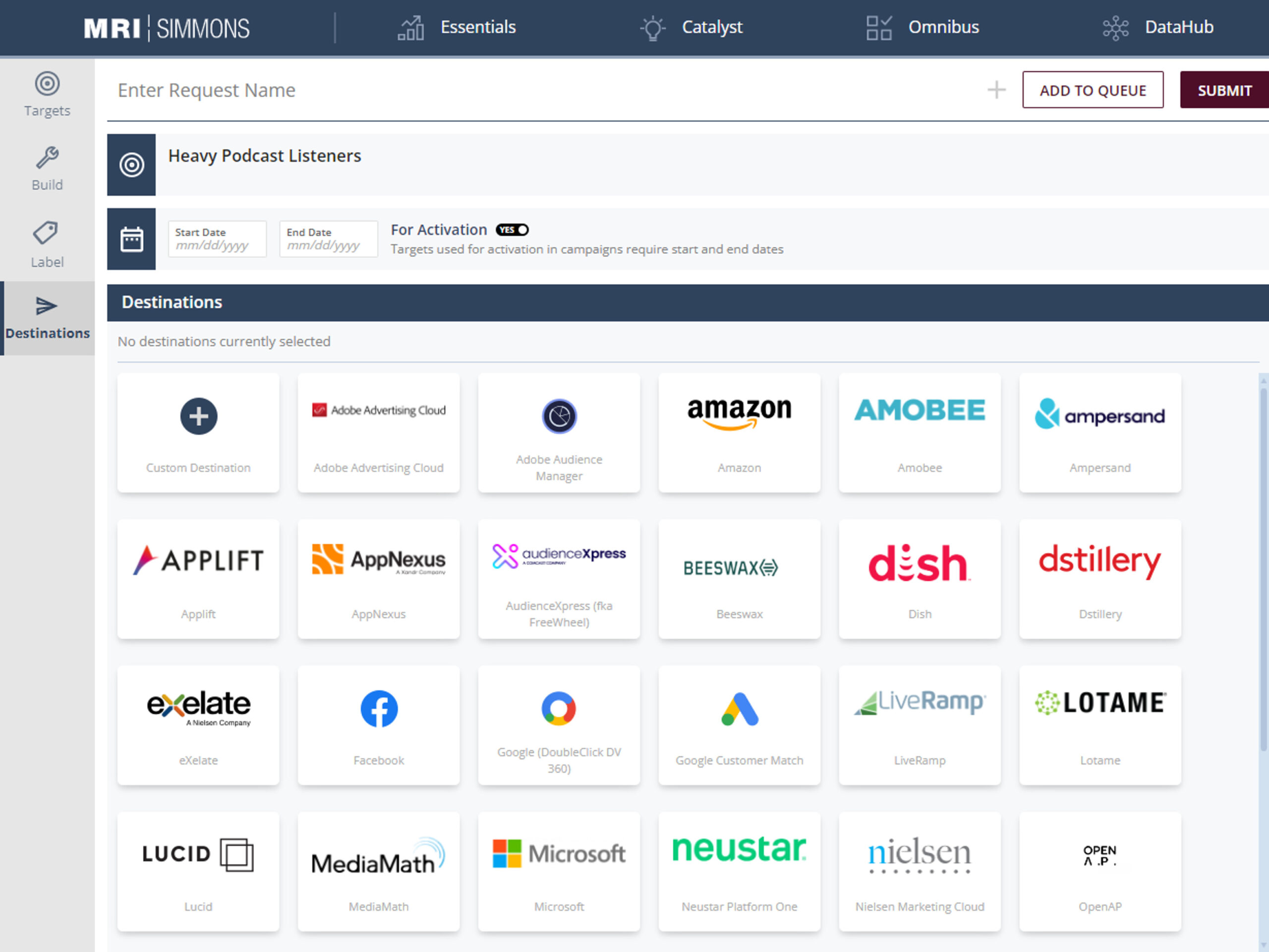The image size is (1269, 952).
Task: Select the Ampersand destination card
Action: 1100,433
